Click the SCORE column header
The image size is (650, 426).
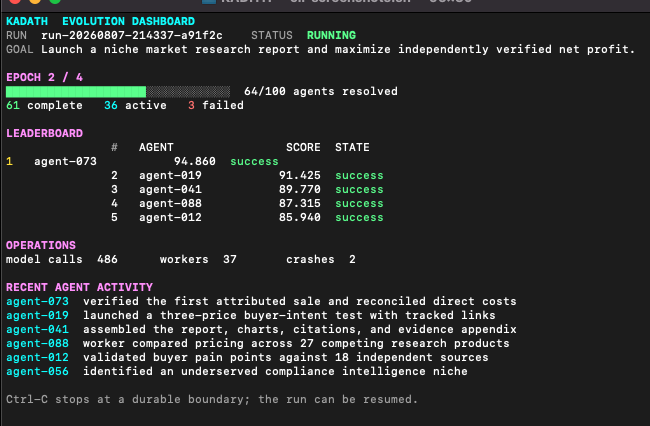tap(303, 148)
